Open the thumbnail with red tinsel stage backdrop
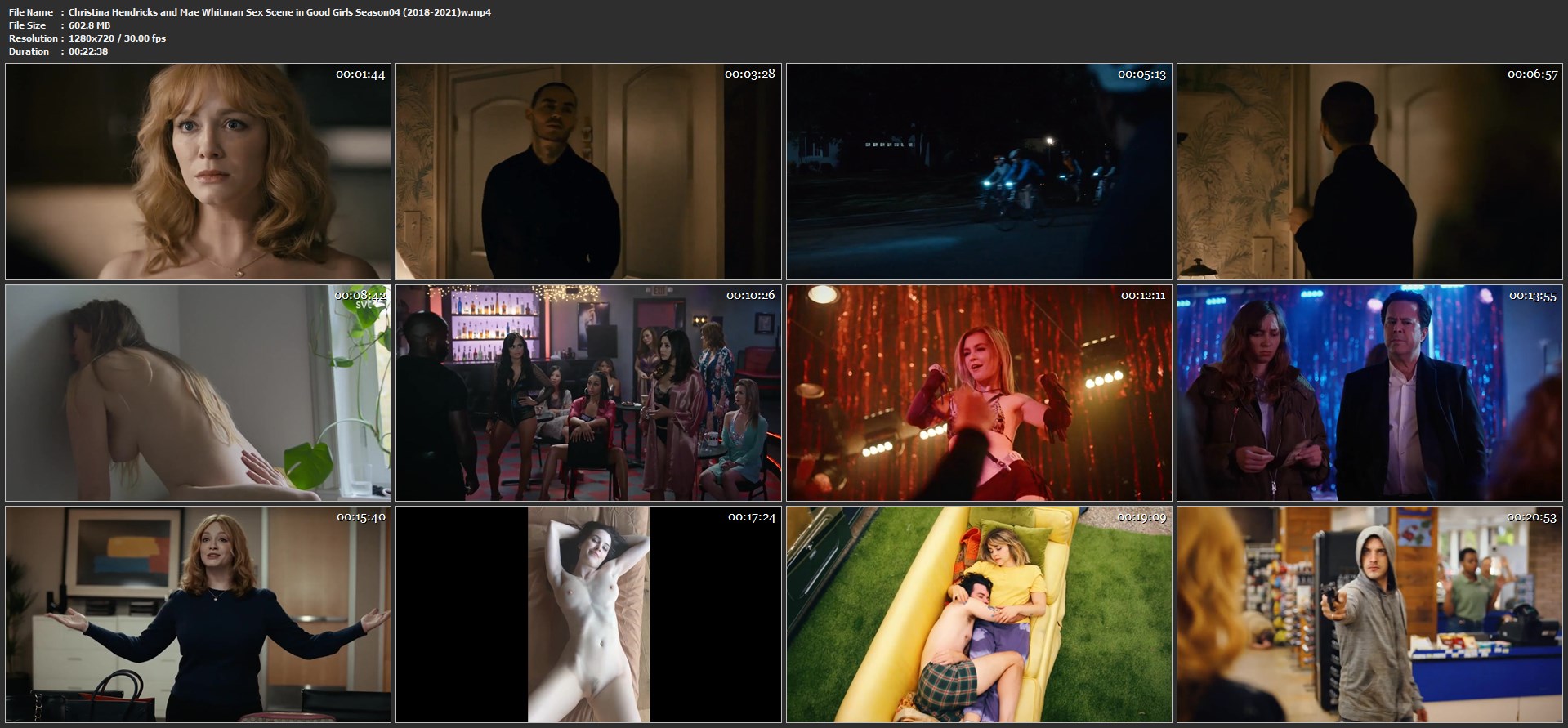1568x728 pixels. coord(979,393)
